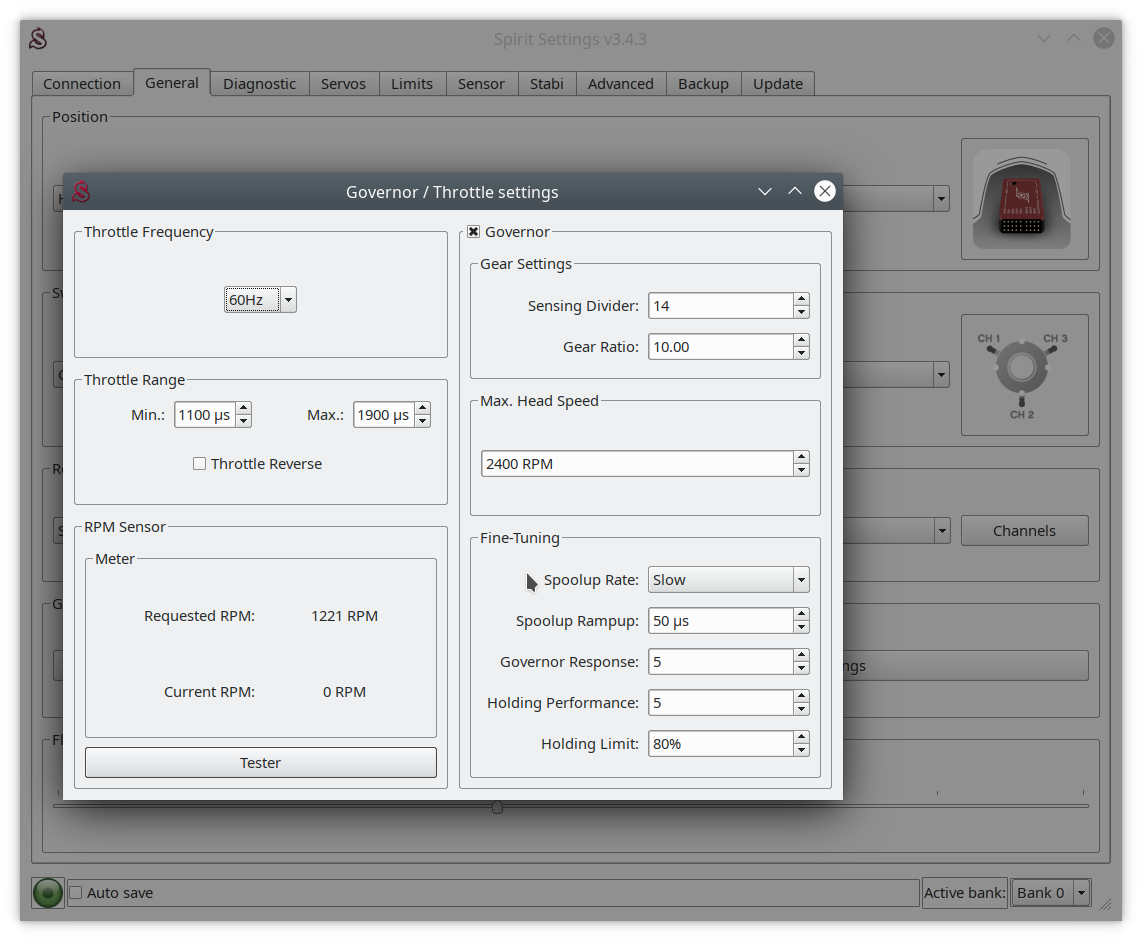The width and height of the screenshot is (1142, 941).
Task: Switch to the Diagnostic tab
Action: (x=259, y=84)
